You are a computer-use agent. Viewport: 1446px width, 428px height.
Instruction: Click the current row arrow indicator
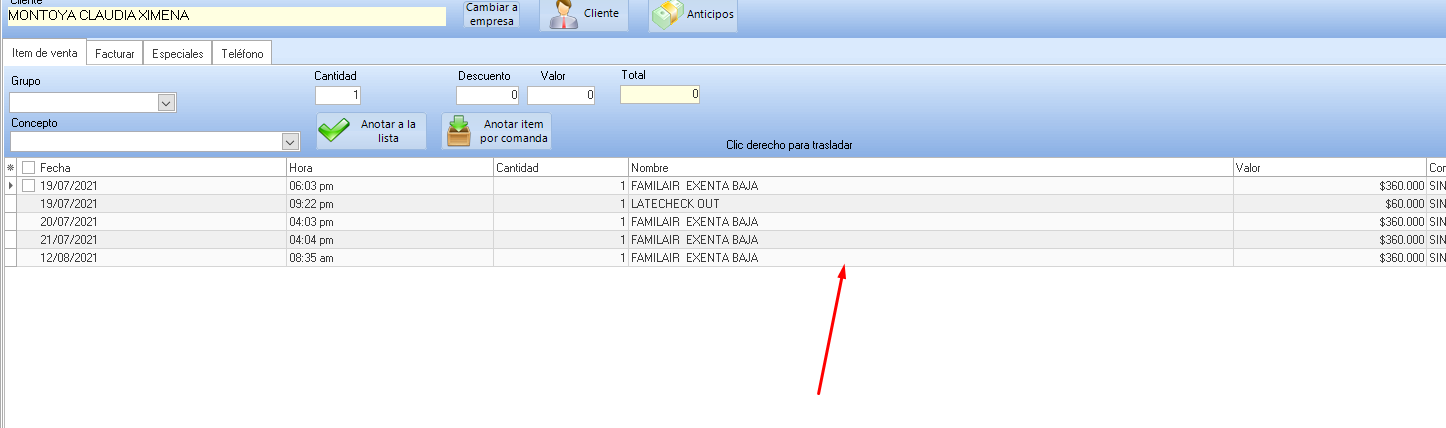click(11, 186)
